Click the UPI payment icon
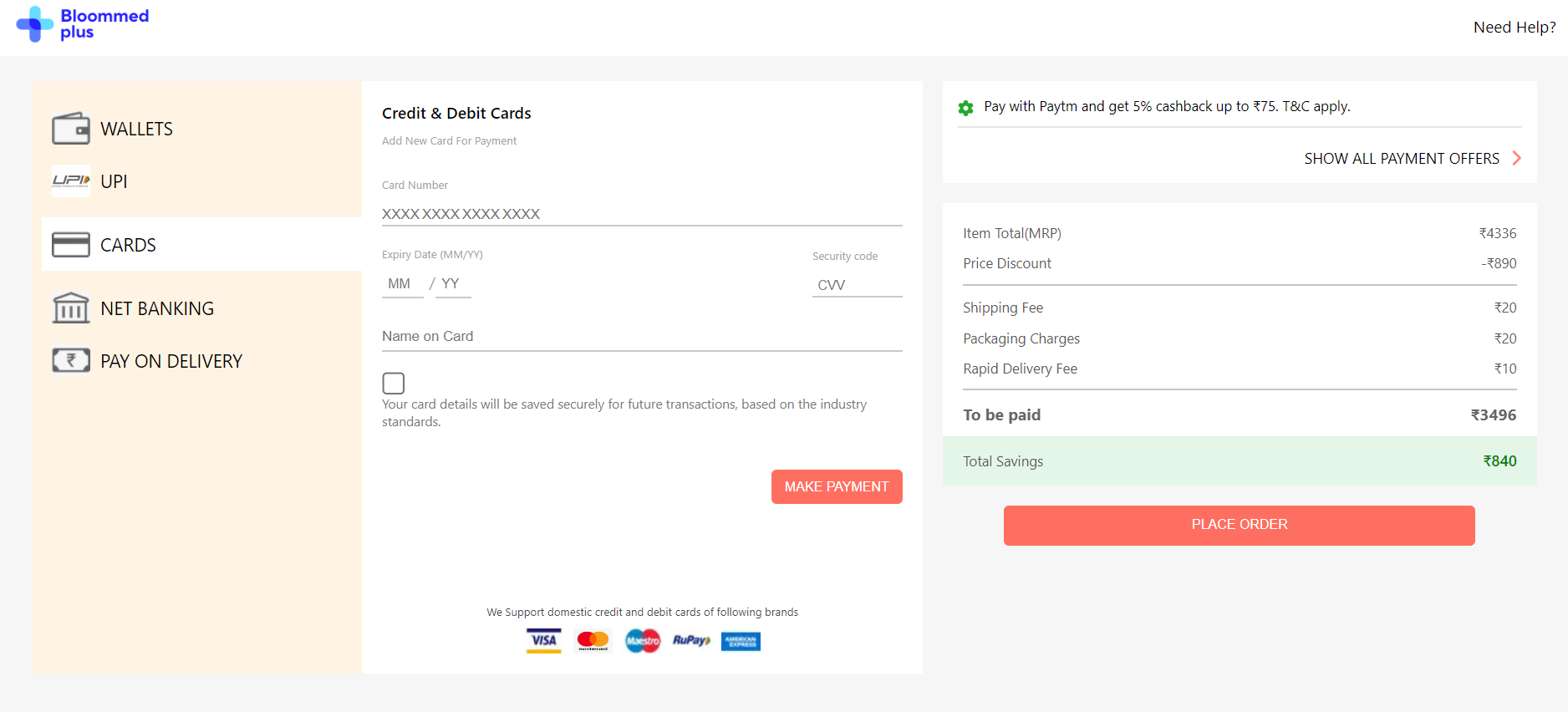This screenshot has width=1568, height=712. coord(71,181)
